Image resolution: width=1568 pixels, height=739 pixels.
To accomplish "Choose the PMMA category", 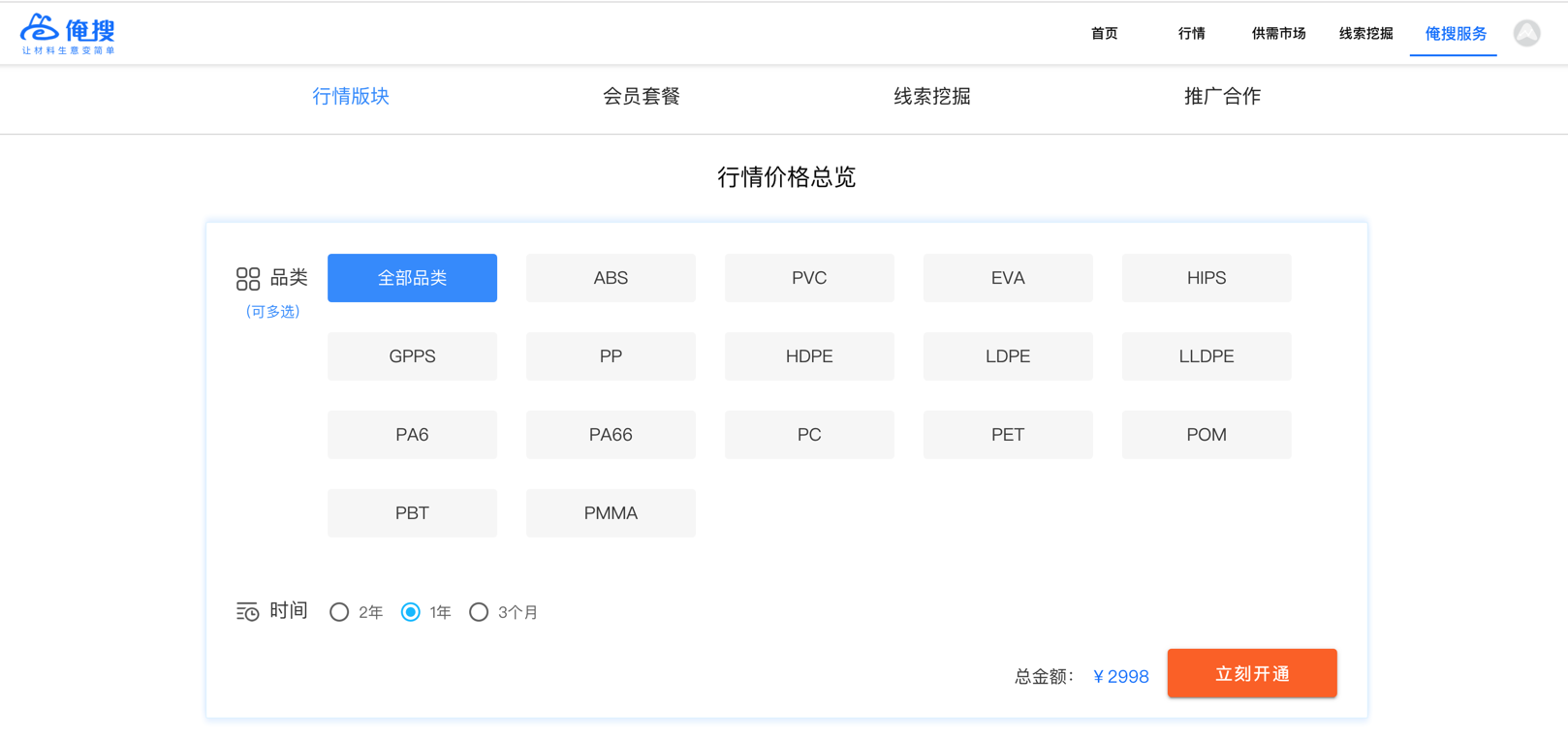I will click(x=611, y=513).
